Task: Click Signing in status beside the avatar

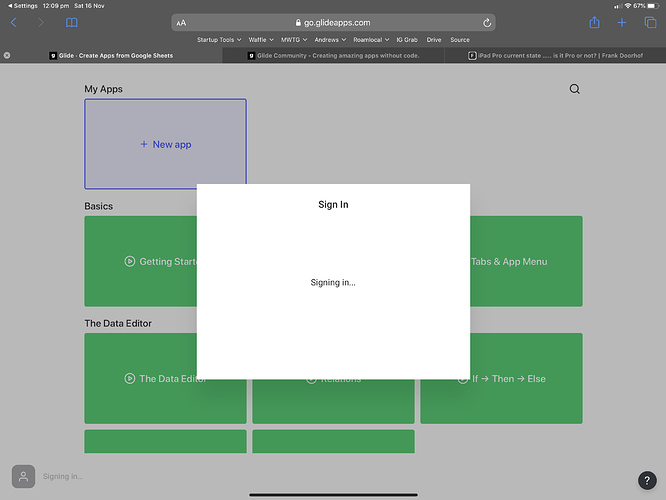Action: tap(63, 476)
